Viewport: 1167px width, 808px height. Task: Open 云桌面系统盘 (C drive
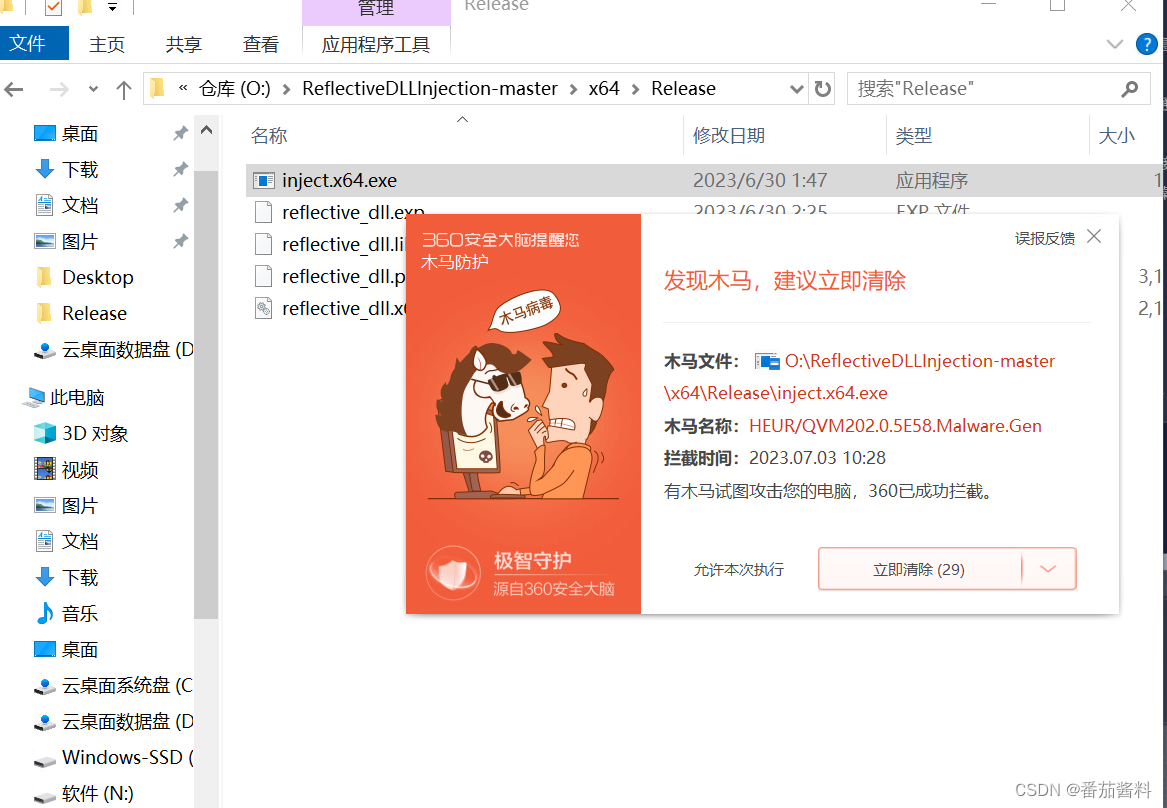click(x=127, y=686)
